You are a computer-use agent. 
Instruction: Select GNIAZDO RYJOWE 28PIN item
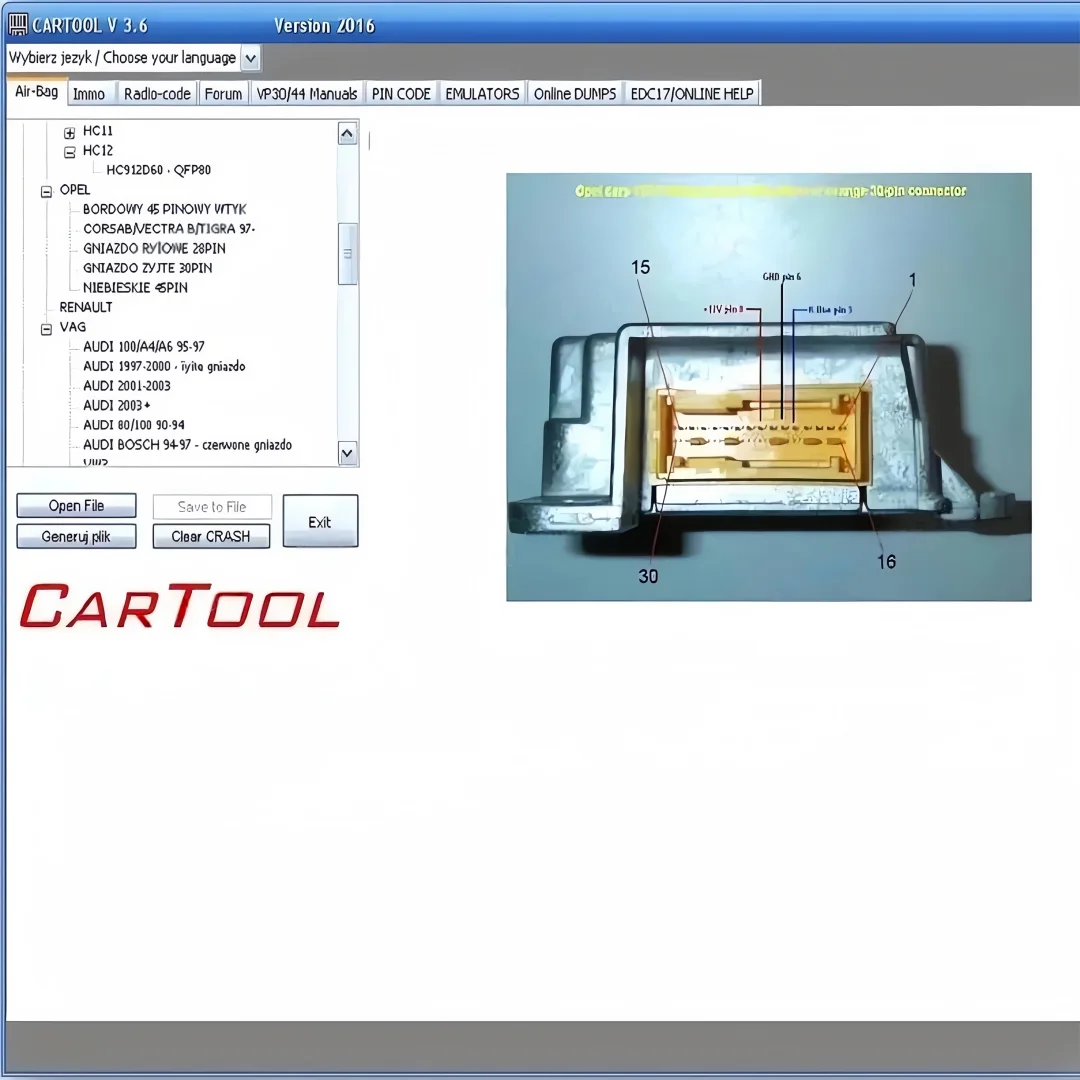(x=154, y=248)
